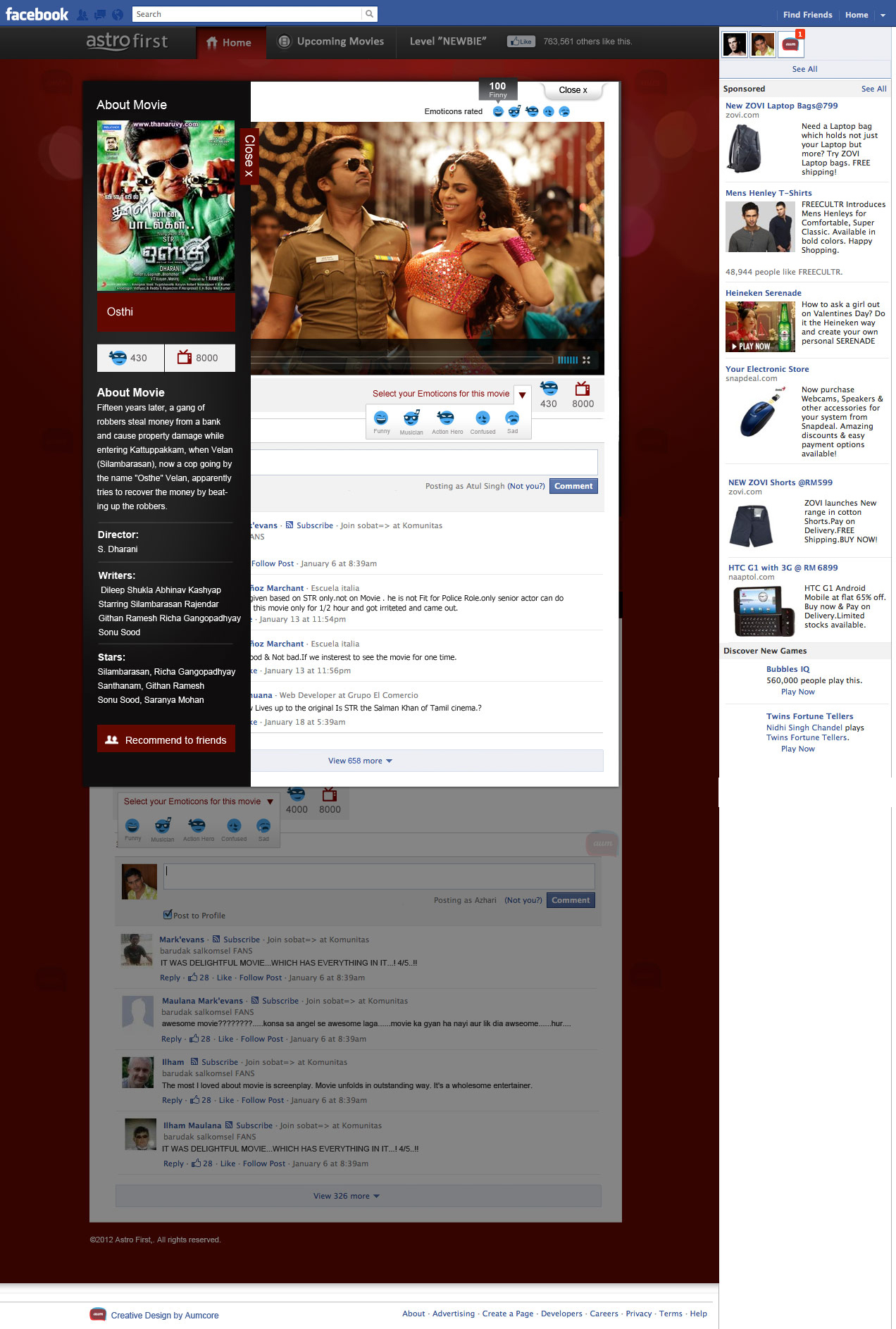Focus the Facebook Search field
The height and width of the screenshot is (1329, 896).
tap(247, 14)
